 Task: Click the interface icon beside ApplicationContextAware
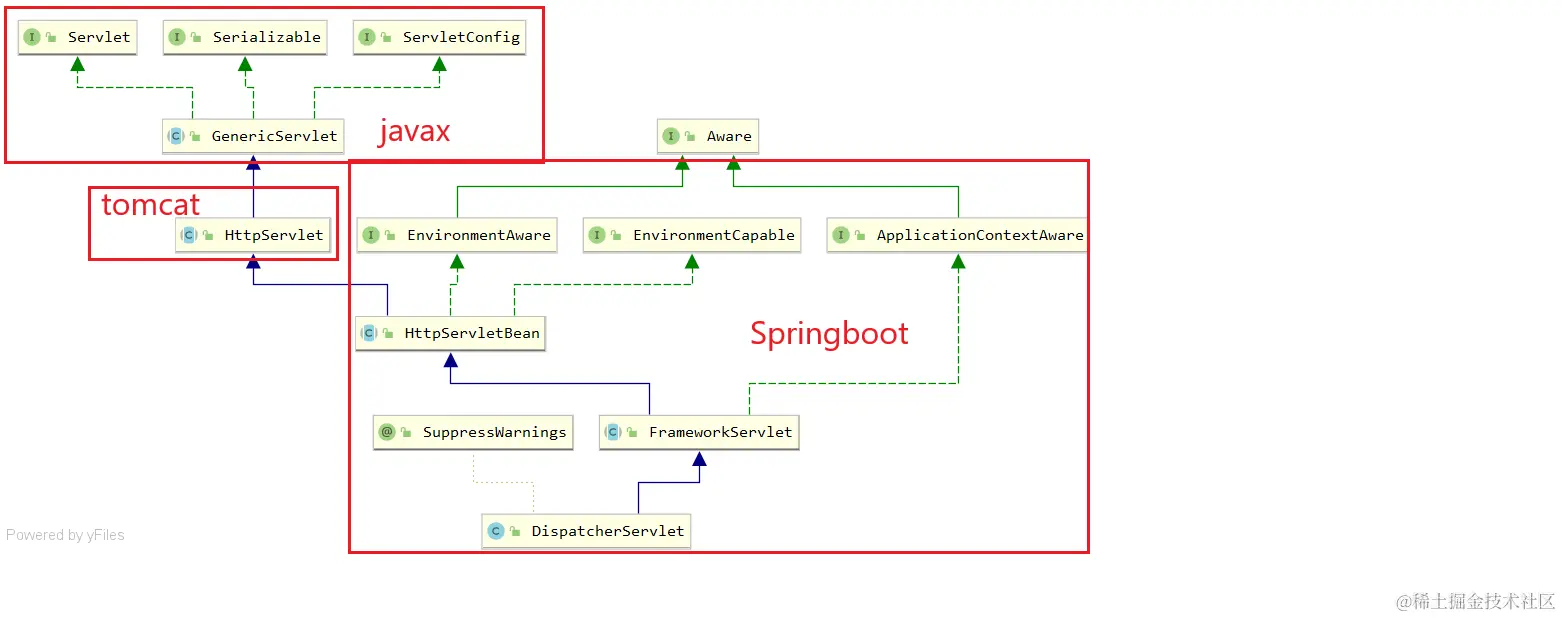841,235
